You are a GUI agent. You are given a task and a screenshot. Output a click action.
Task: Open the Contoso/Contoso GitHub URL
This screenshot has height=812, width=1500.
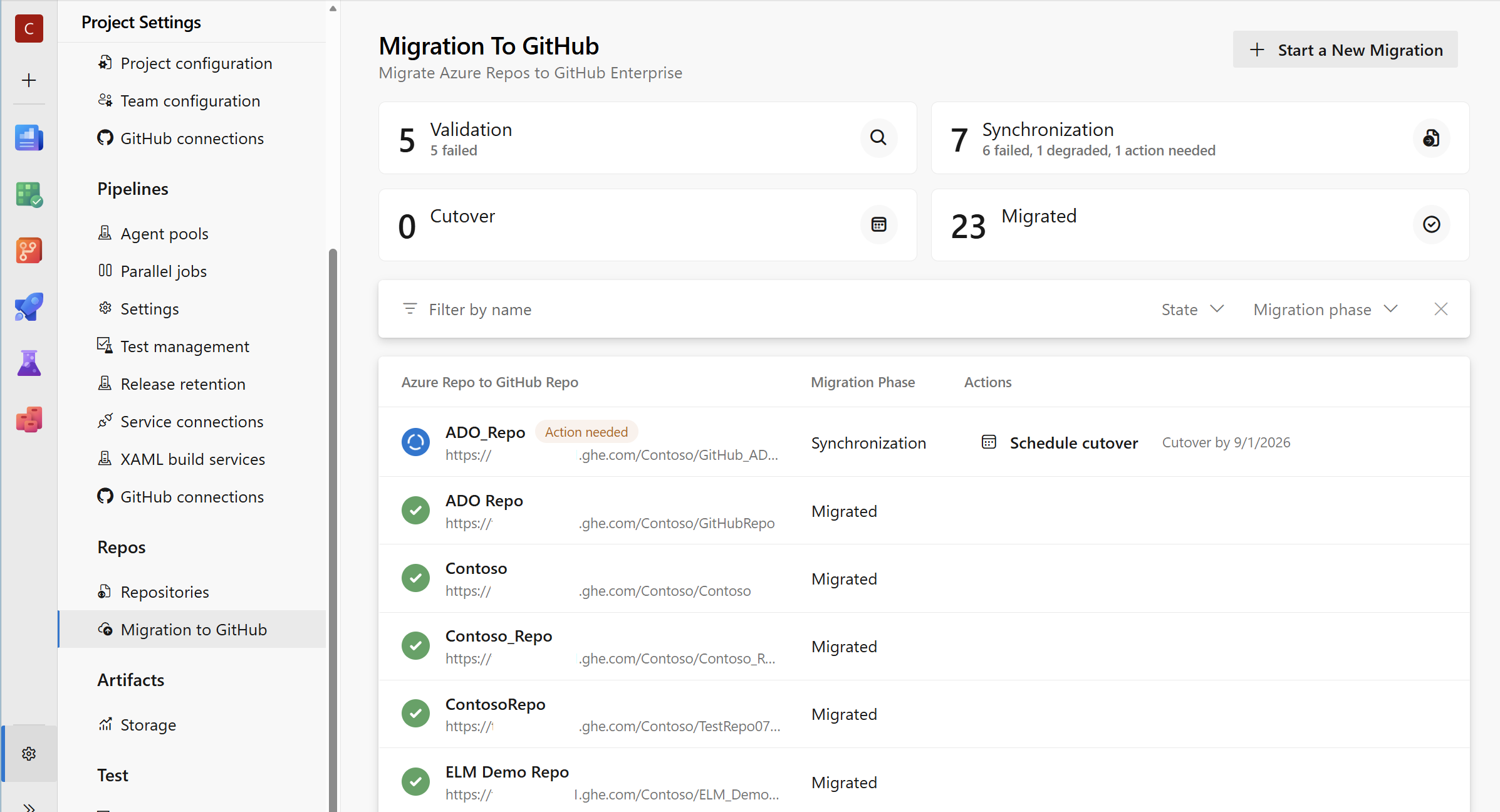point(598,591)
